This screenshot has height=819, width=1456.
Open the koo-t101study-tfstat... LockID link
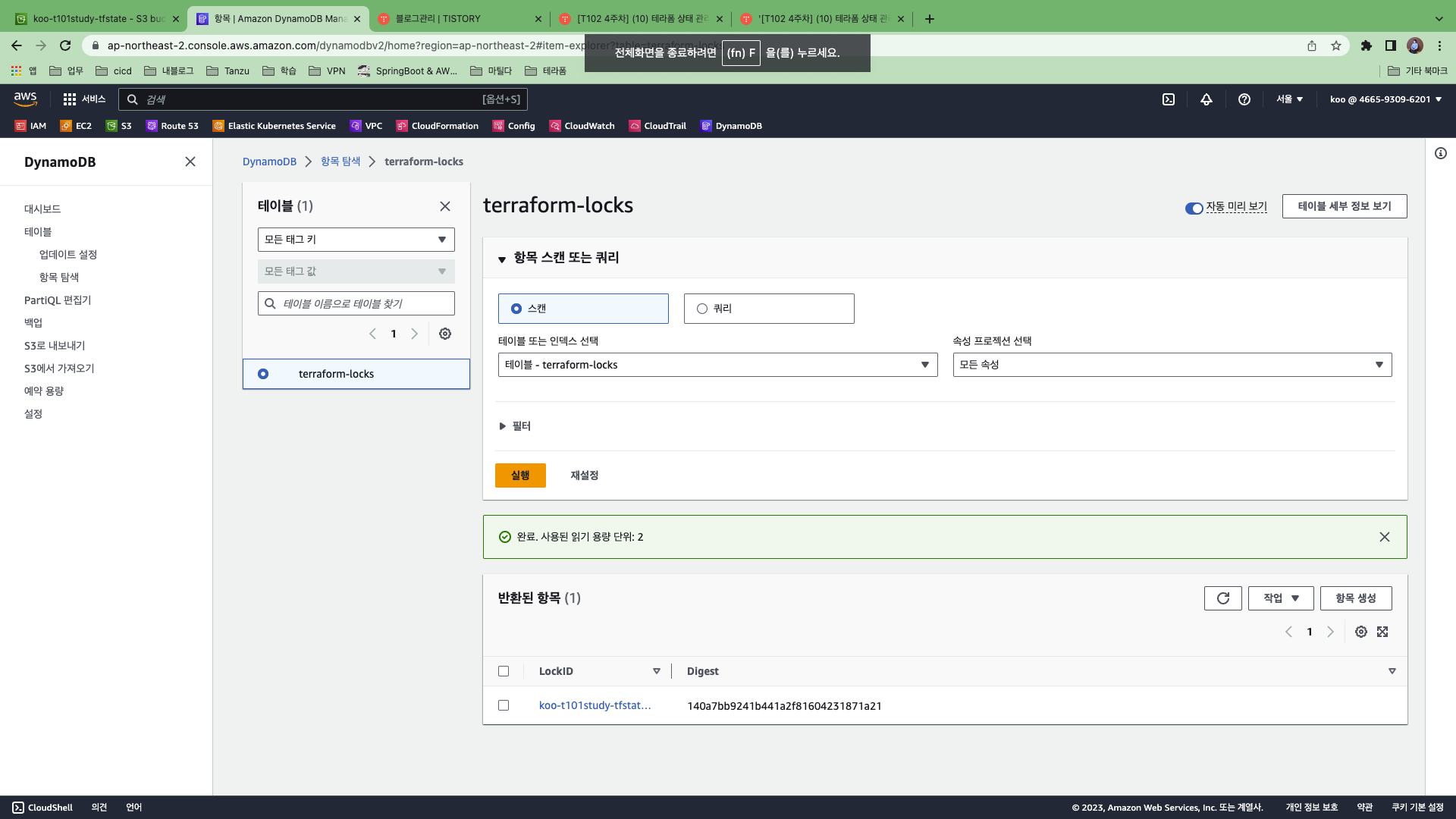click(x=595, y=705)
